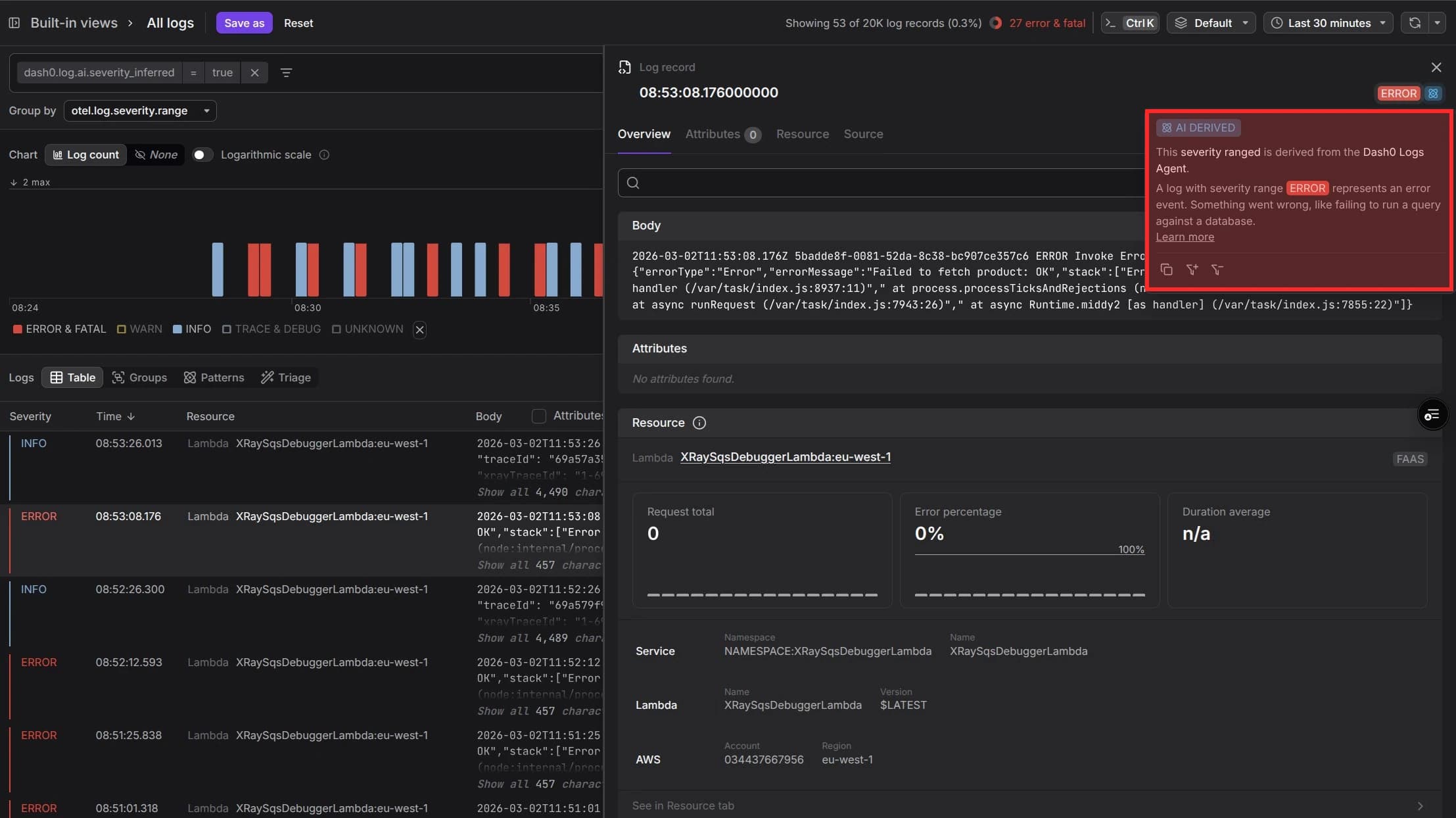Click the search icon in log record
This screenshot has height=818, width=1456.
(x=633, y=183)
